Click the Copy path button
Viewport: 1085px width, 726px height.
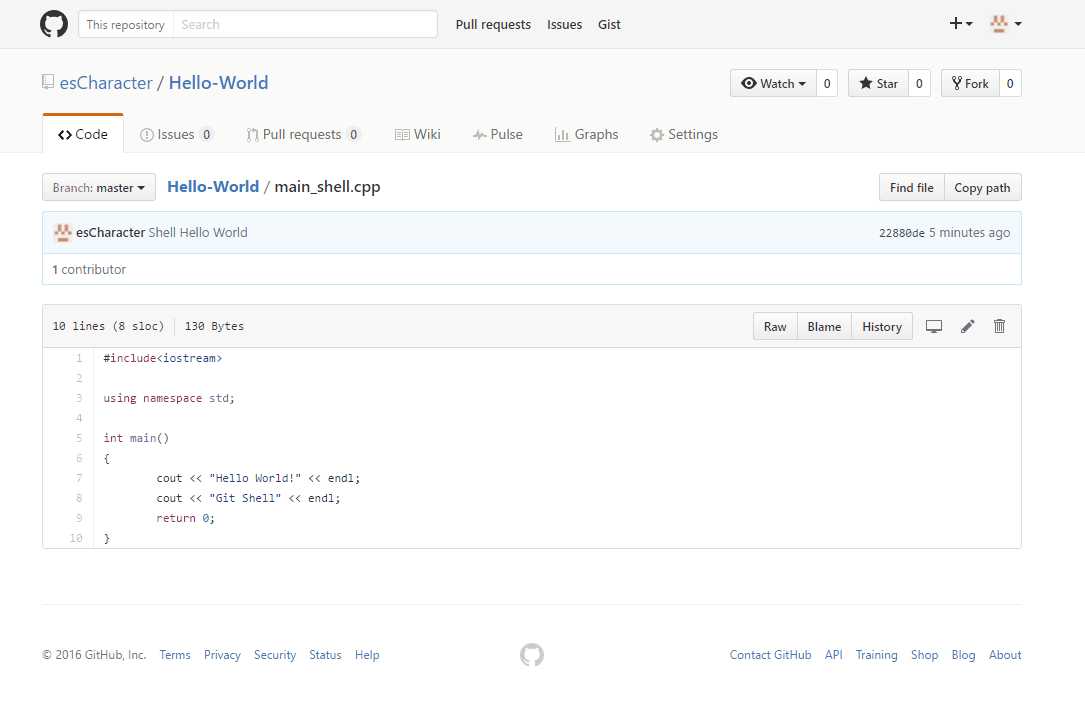pos(983,188)
